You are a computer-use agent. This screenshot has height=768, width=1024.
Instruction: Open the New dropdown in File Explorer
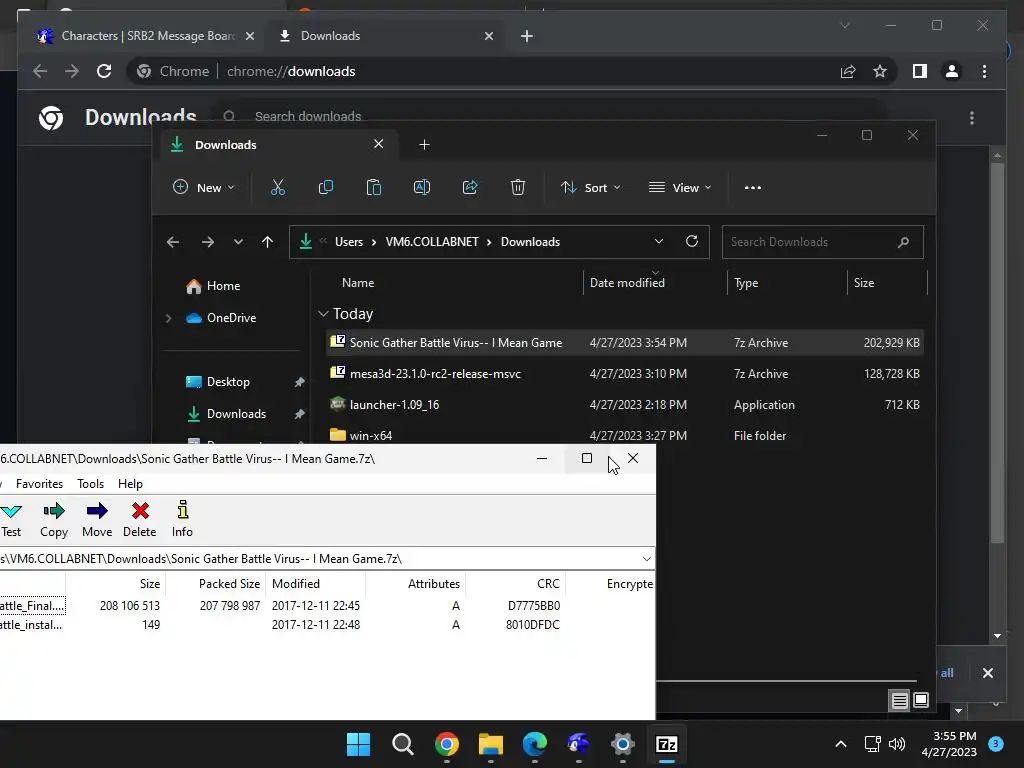(x=203, y=187)
